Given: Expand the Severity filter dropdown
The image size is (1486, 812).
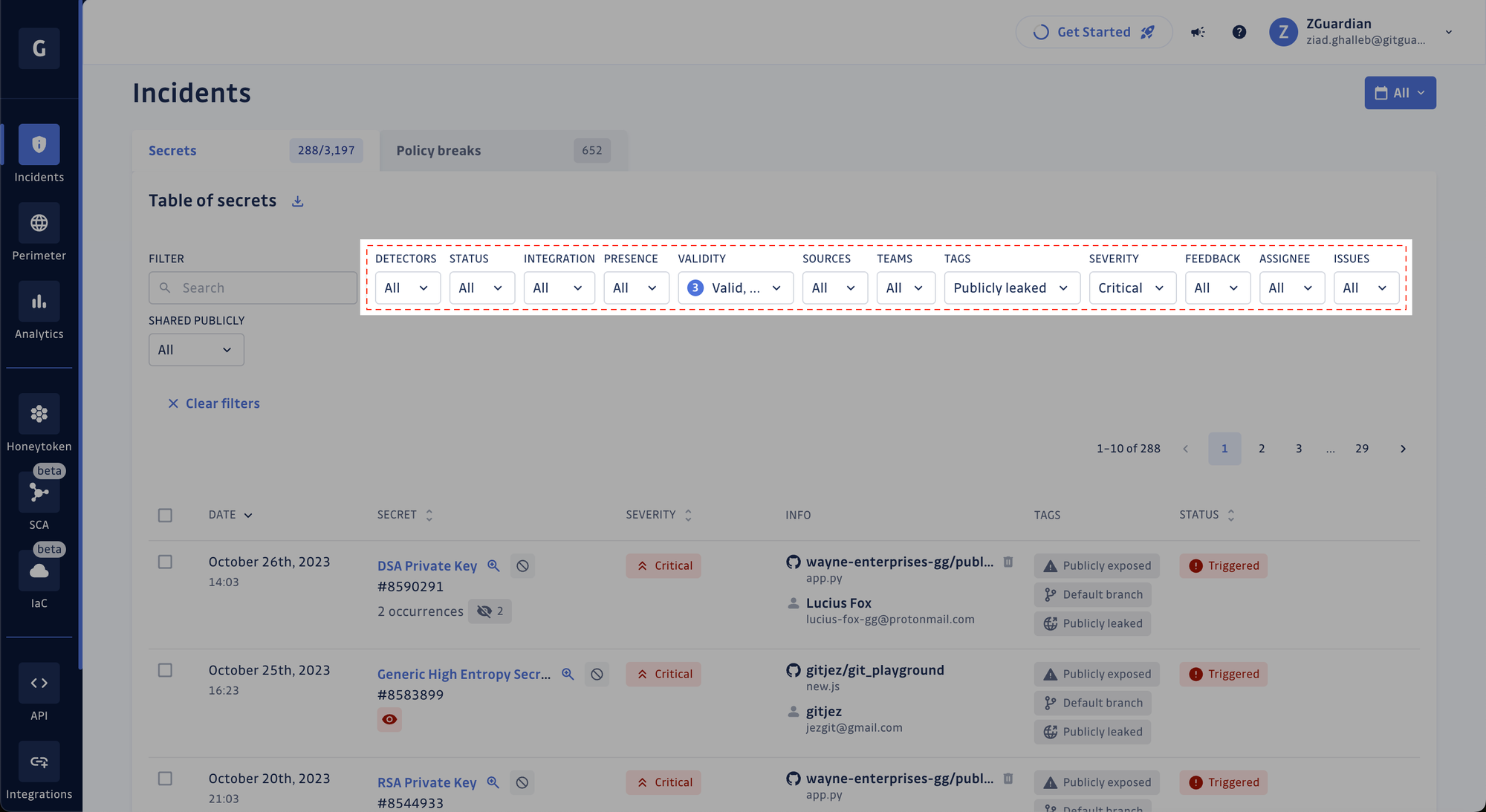Looking at the screenshot, I should coord(1131,287).
